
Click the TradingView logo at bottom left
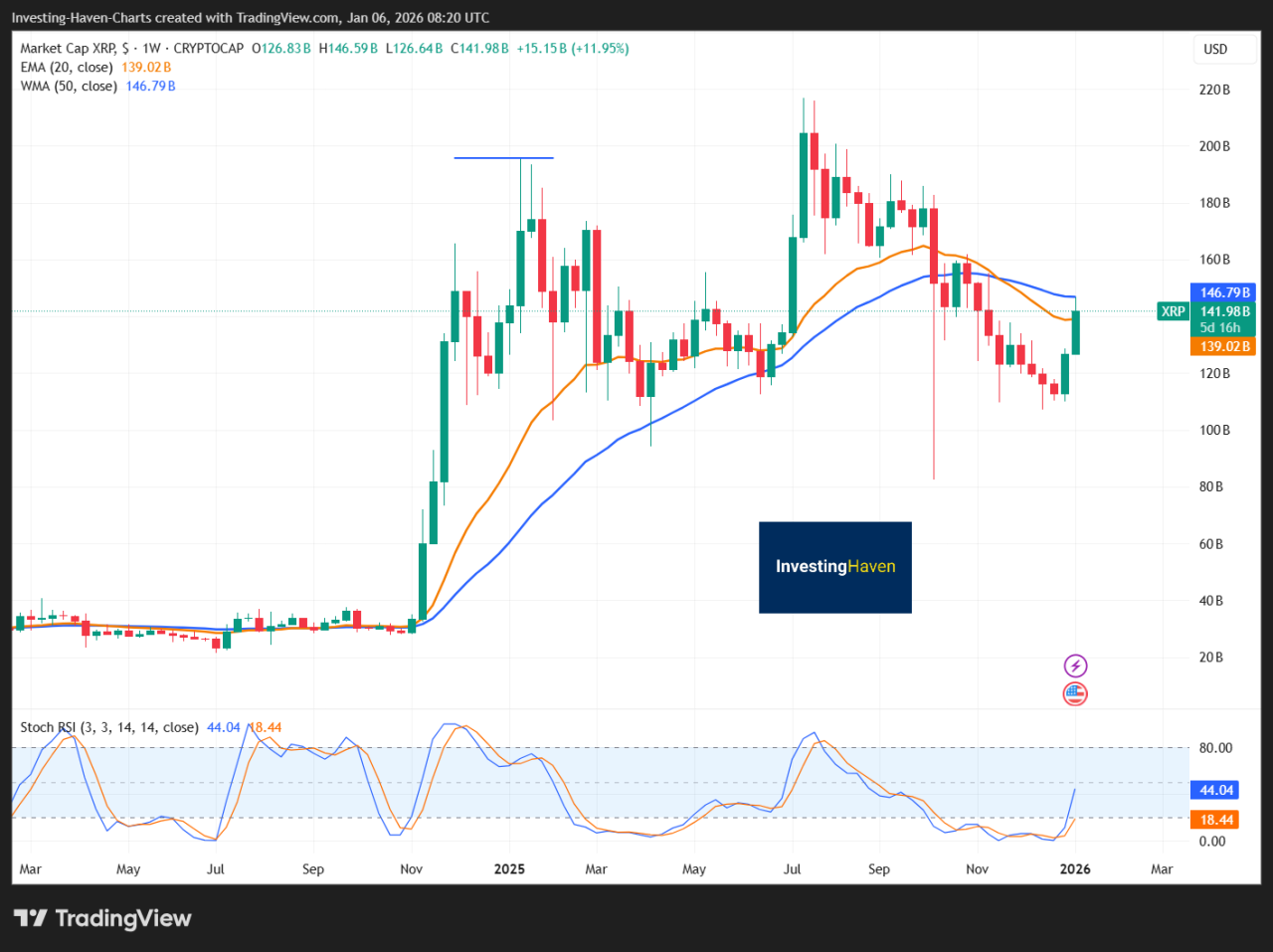coord(102,918)
